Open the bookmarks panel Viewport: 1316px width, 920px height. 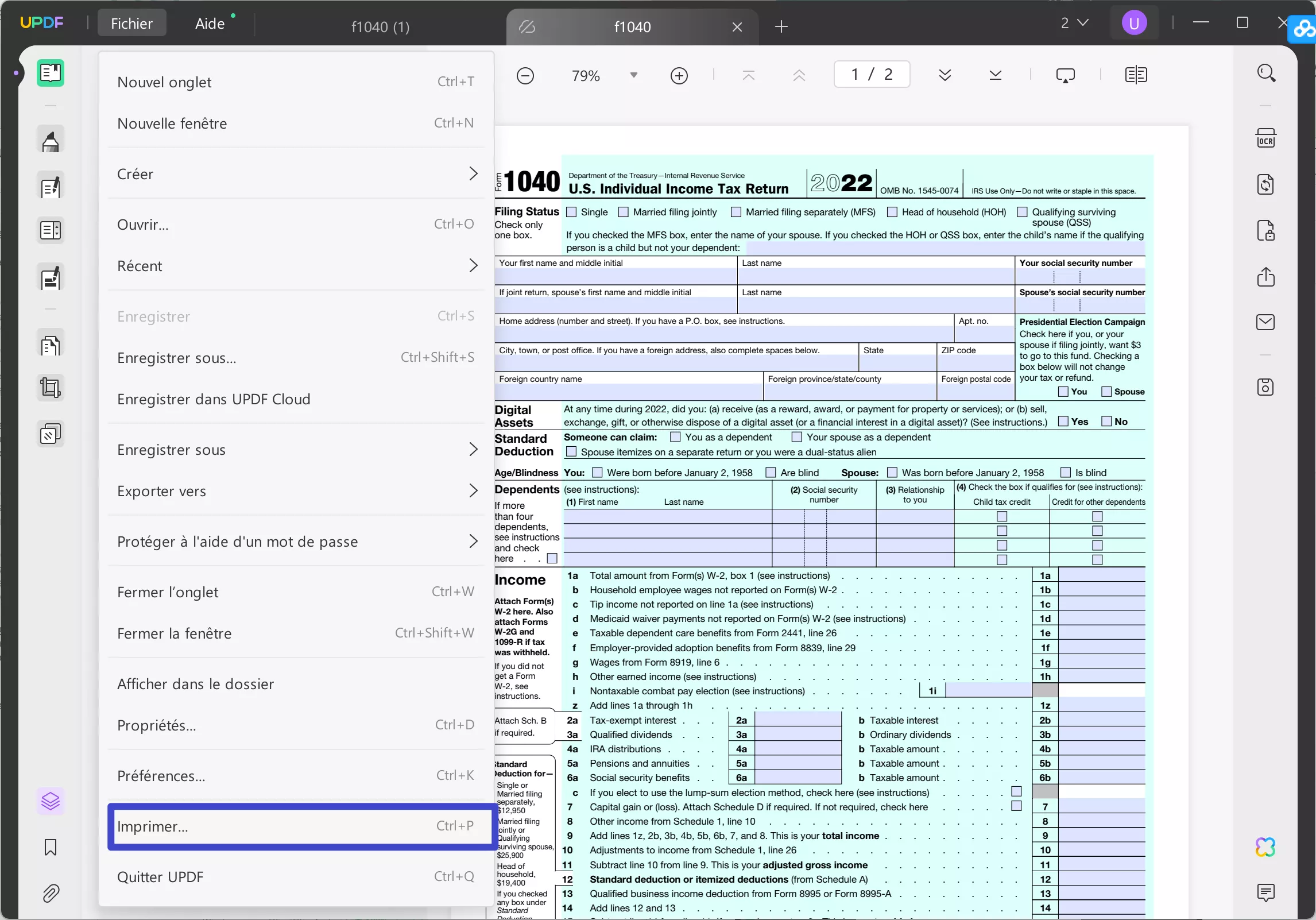coord(51,848)
